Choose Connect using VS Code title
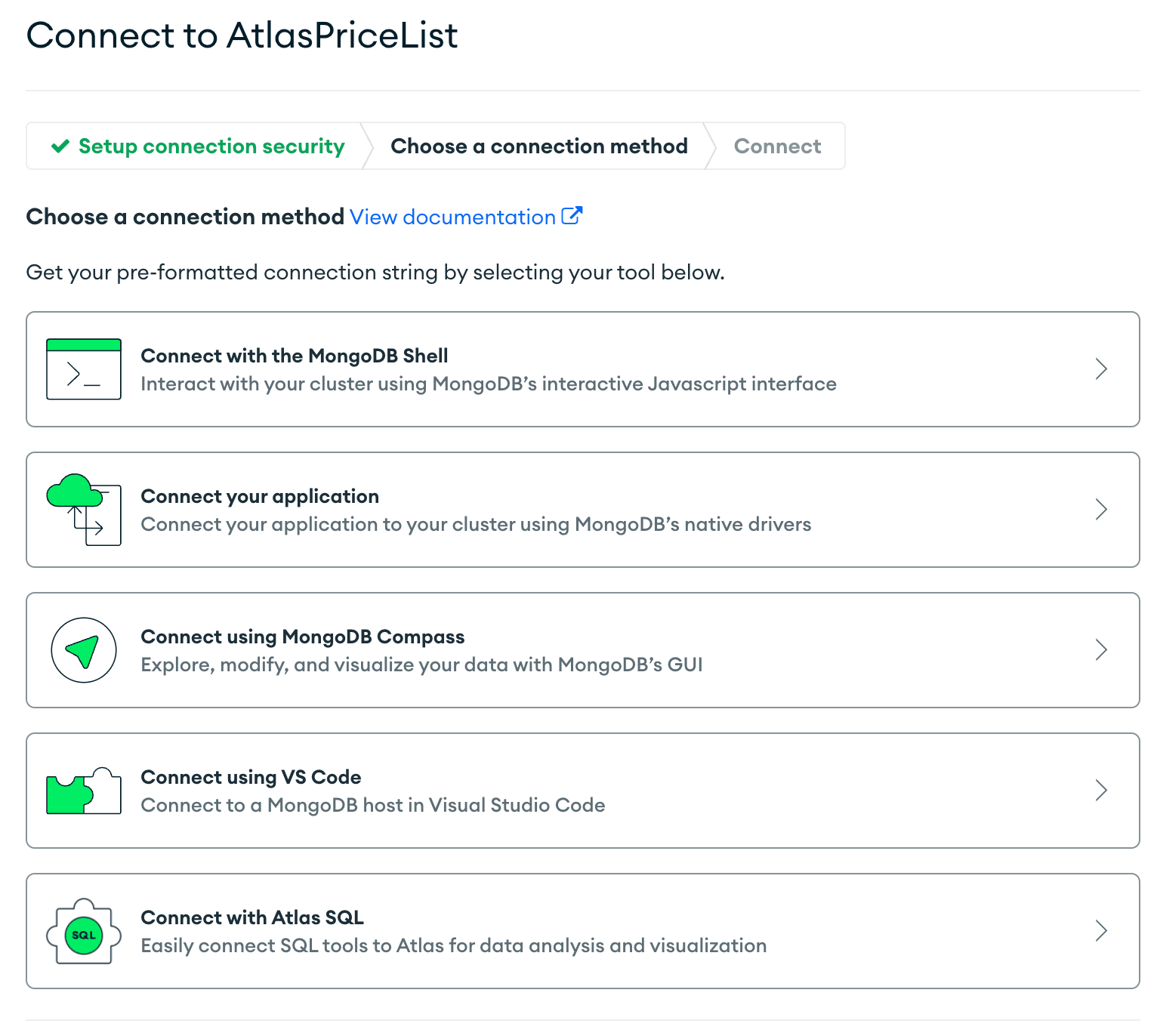The image size is (1157, 1036). click(251, 777)
